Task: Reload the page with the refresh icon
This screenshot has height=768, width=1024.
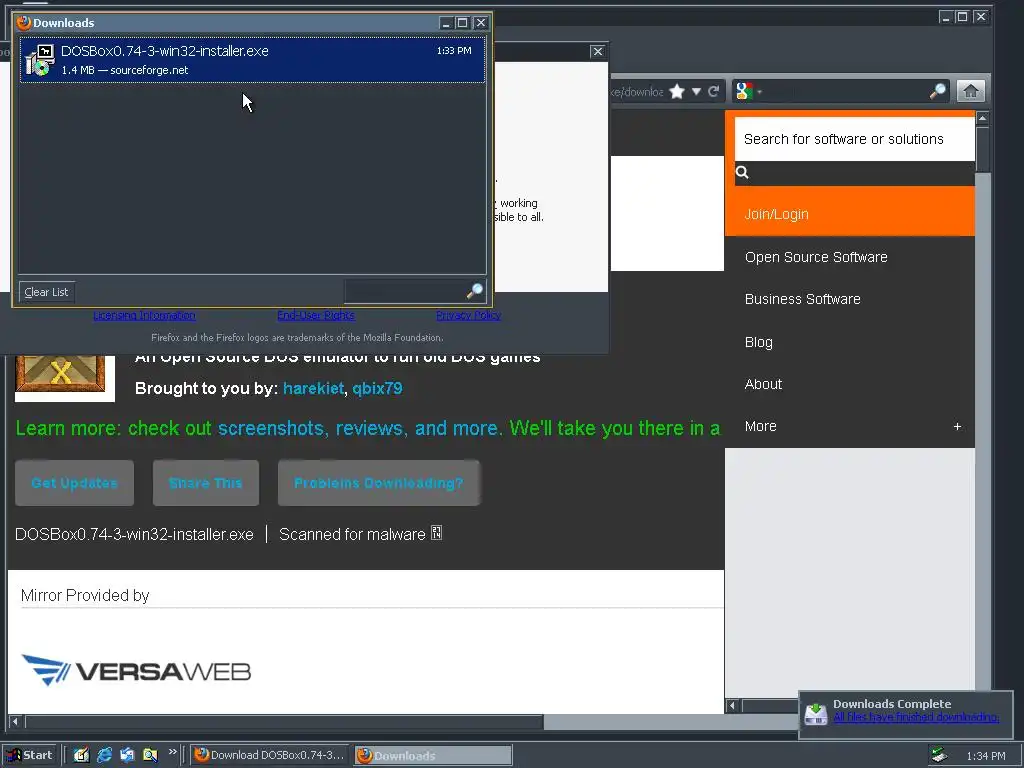Action: pos(714,91)
